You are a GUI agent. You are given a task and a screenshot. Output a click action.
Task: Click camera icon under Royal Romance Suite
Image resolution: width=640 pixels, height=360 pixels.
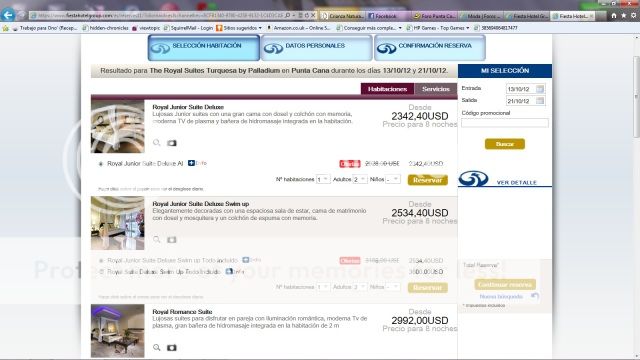pyautogui.click(x=171, y=348)
